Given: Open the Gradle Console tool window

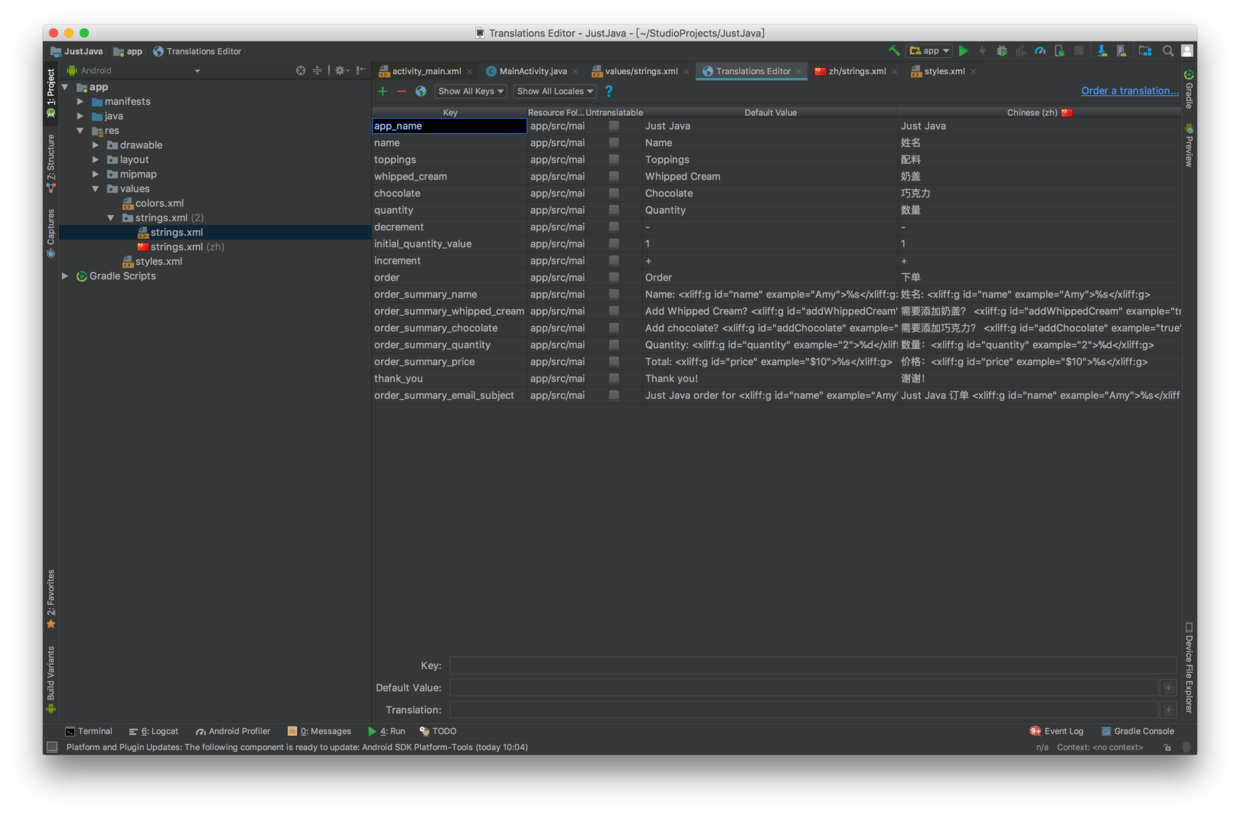Looking at the screenshot, I should [x=1138, y=731].
